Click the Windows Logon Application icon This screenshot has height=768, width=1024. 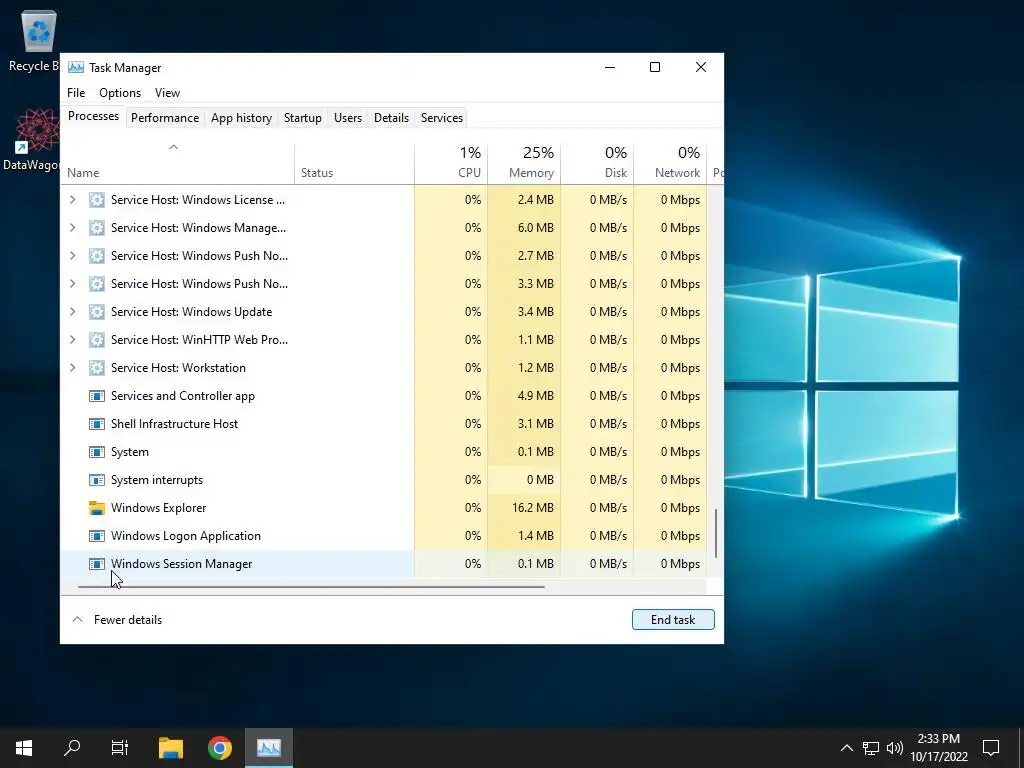pyautogui.click(x=97, y=536)
